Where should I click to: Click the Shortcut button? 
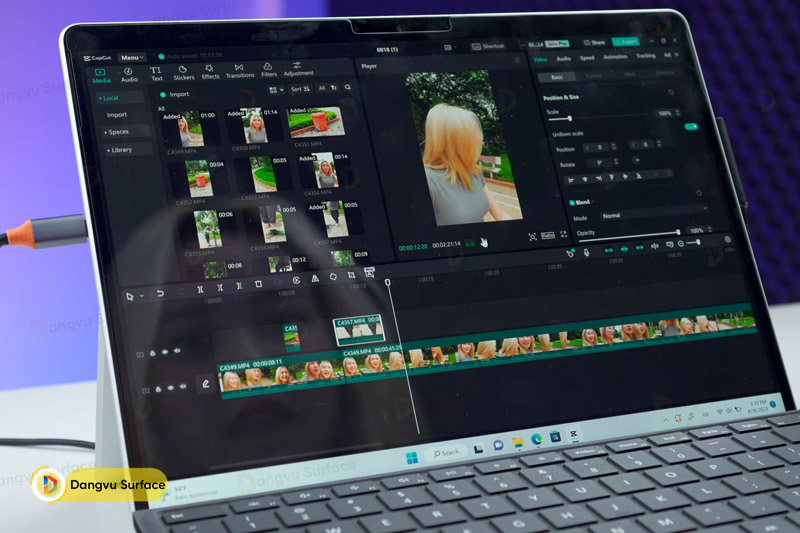(488, 46)
